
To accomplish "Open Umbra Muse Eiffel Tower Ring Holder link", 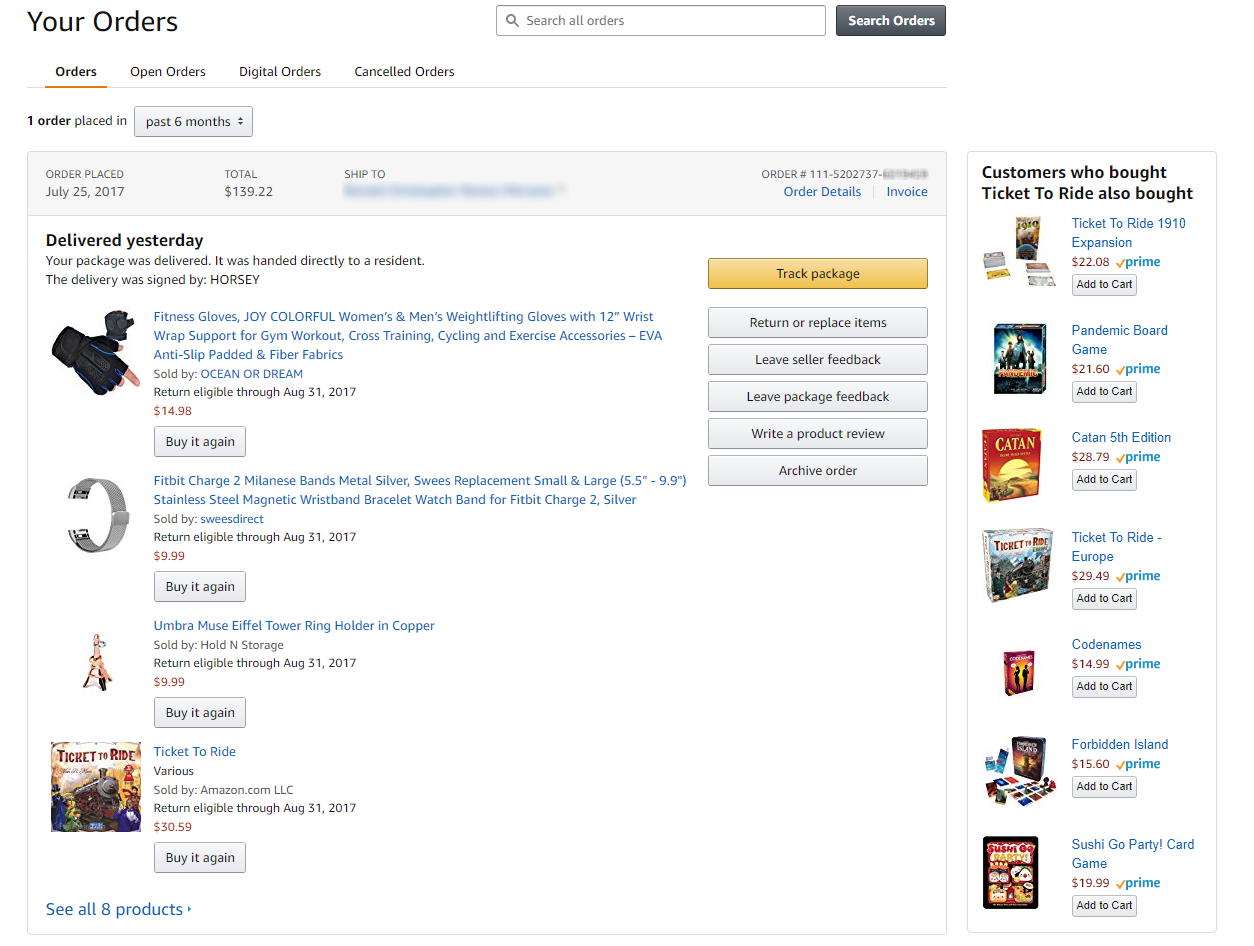I will point(294,626).
